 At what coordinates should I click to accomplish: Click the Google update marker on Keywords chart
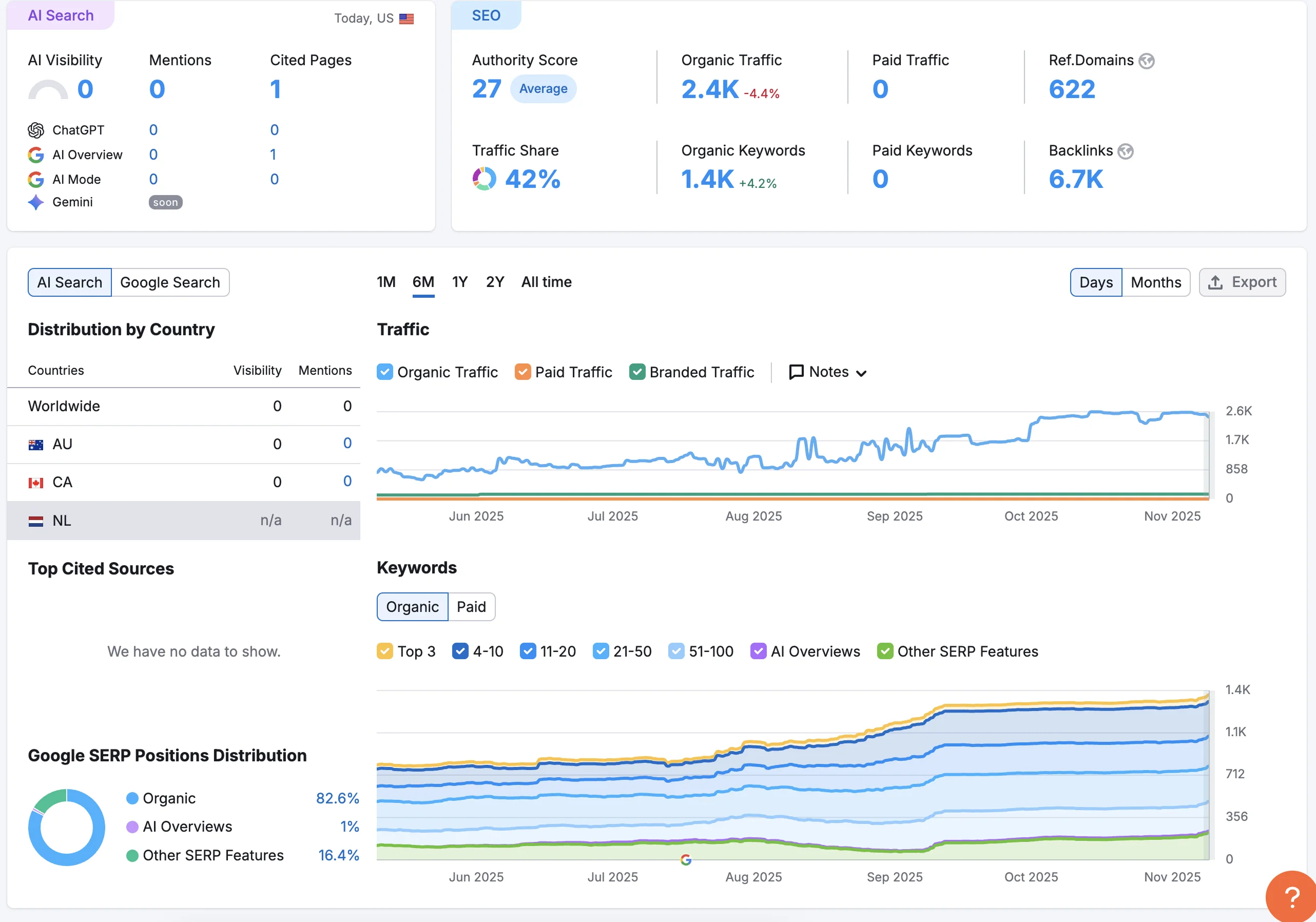coord(686,859)
